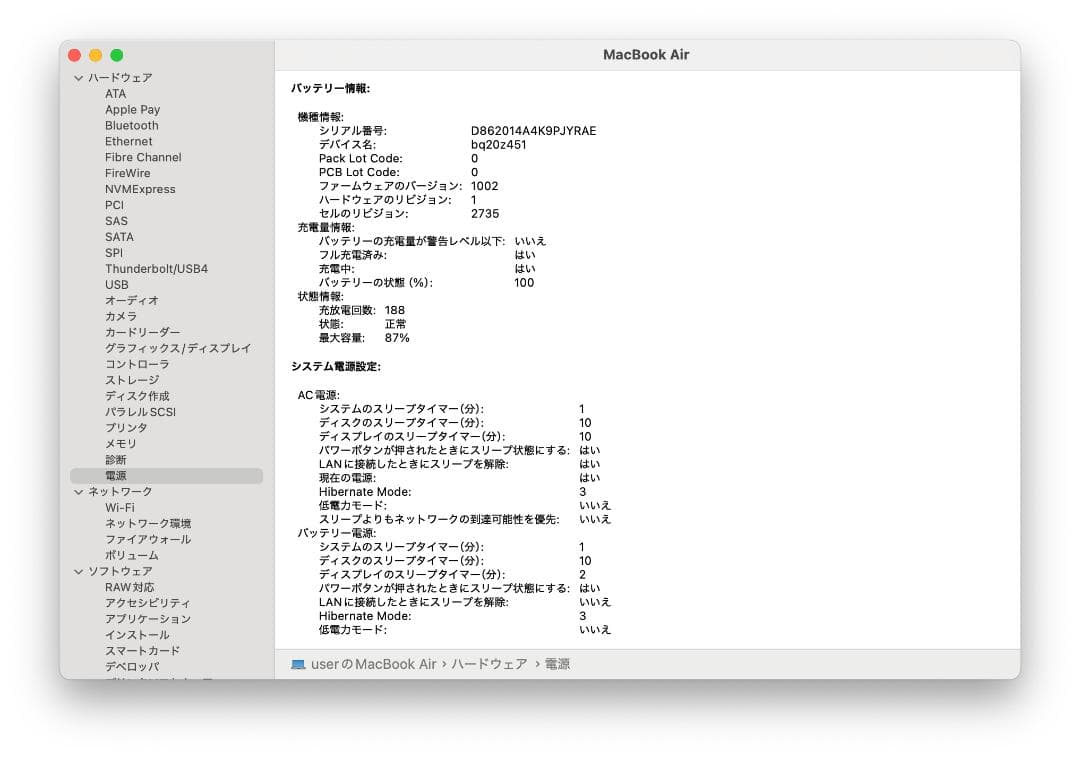Open the グラフィックス/ディスプレイ report
This screenshot has width=1080, height=758.
pos(175,348)
